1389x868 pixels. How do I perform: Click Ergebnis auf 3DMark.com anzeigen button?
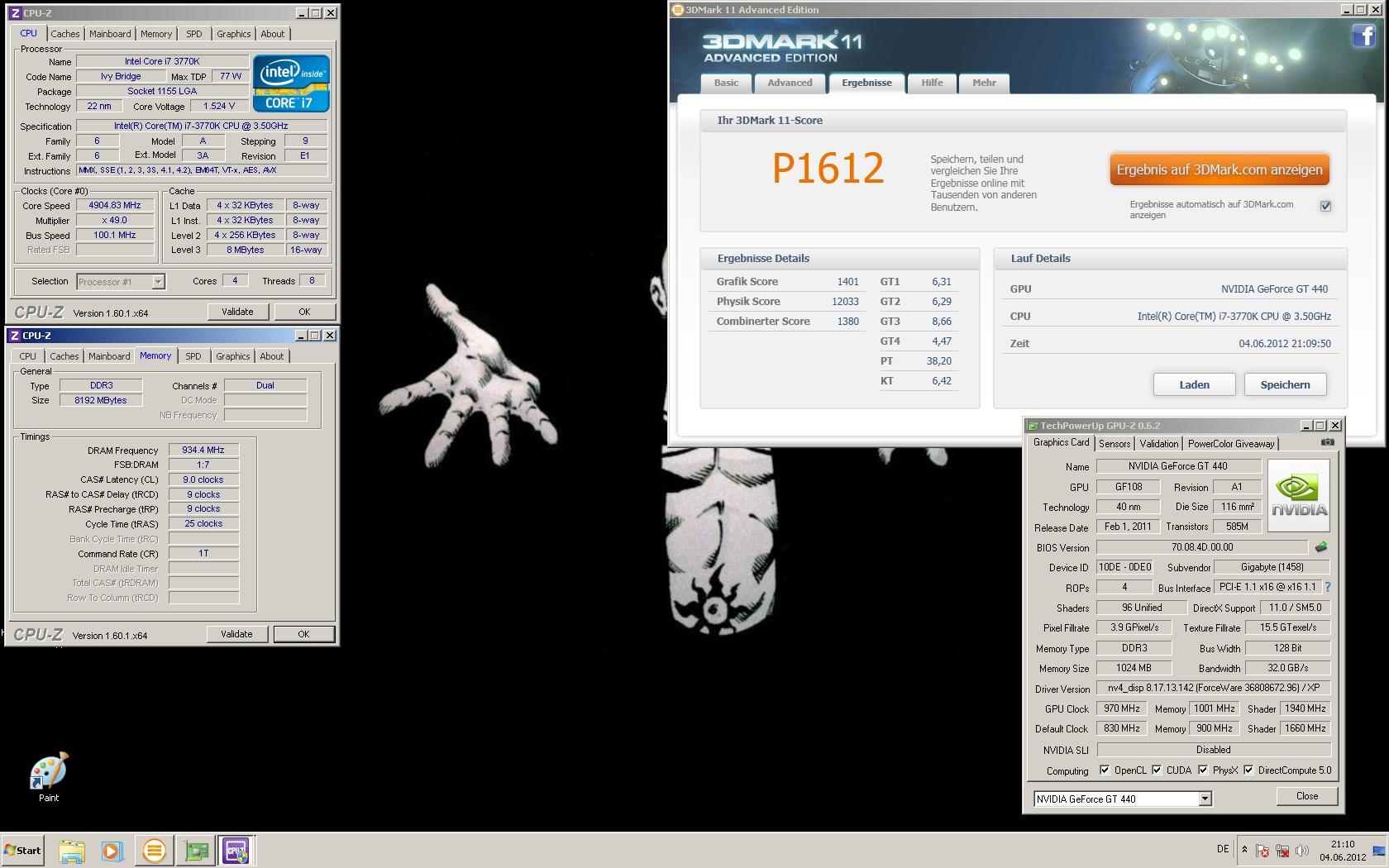point(1220,169)
